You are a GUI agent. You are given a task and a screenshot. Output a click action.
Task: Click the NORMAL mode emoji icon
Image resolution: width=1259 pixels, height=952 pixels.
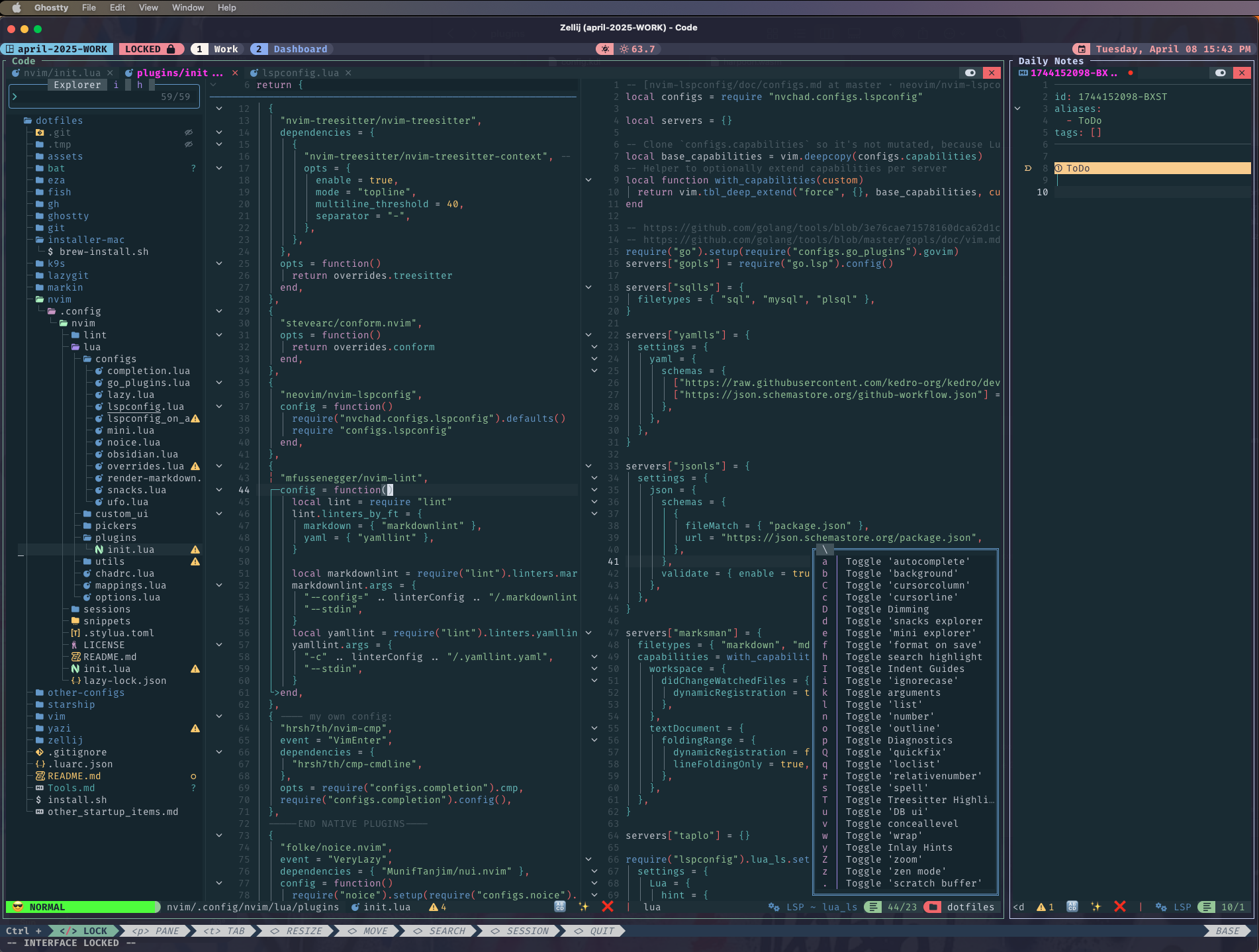coord(18,907)
